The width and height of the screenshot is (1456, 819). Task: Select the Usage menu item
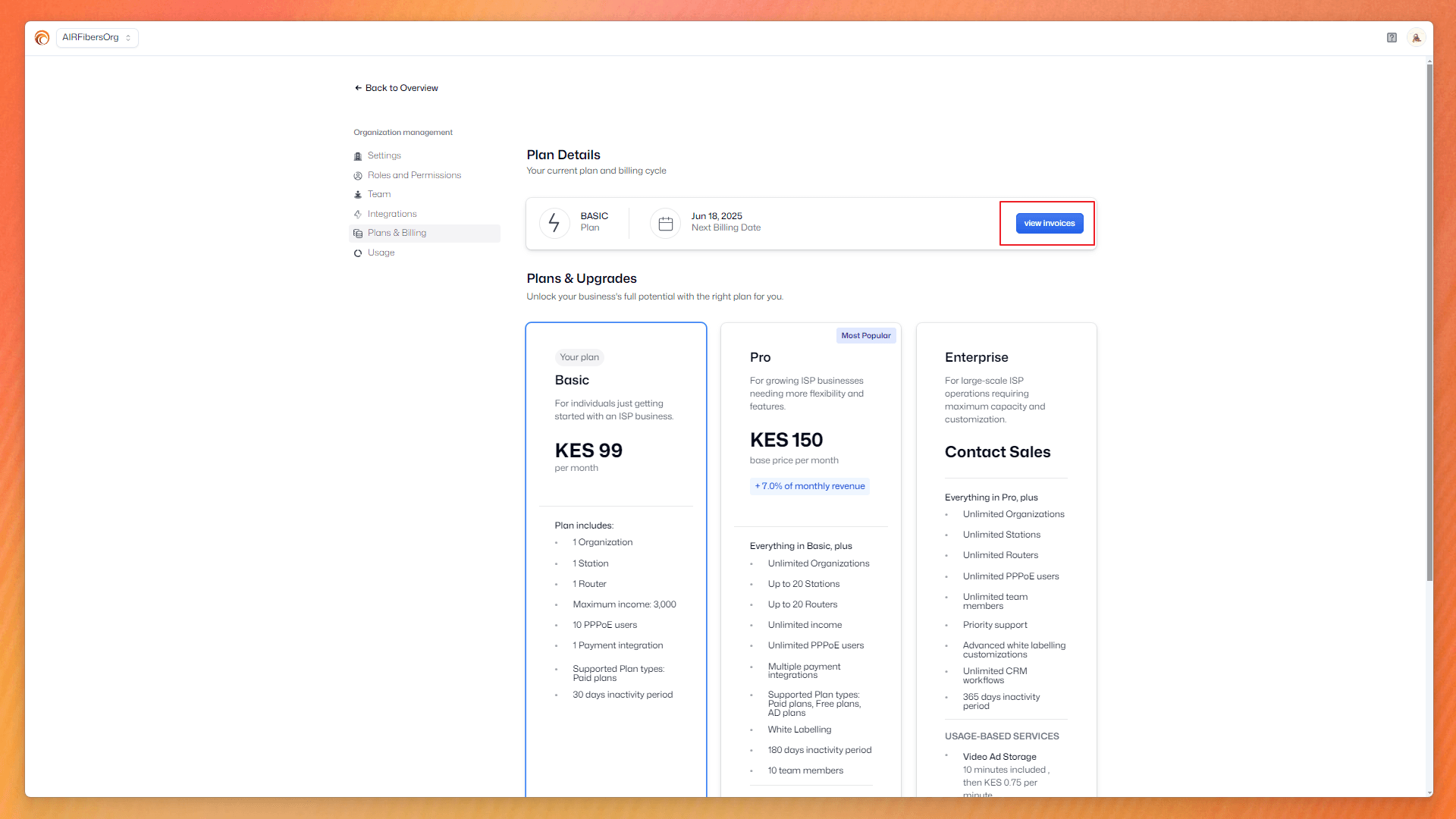click(x=381, y=253)
